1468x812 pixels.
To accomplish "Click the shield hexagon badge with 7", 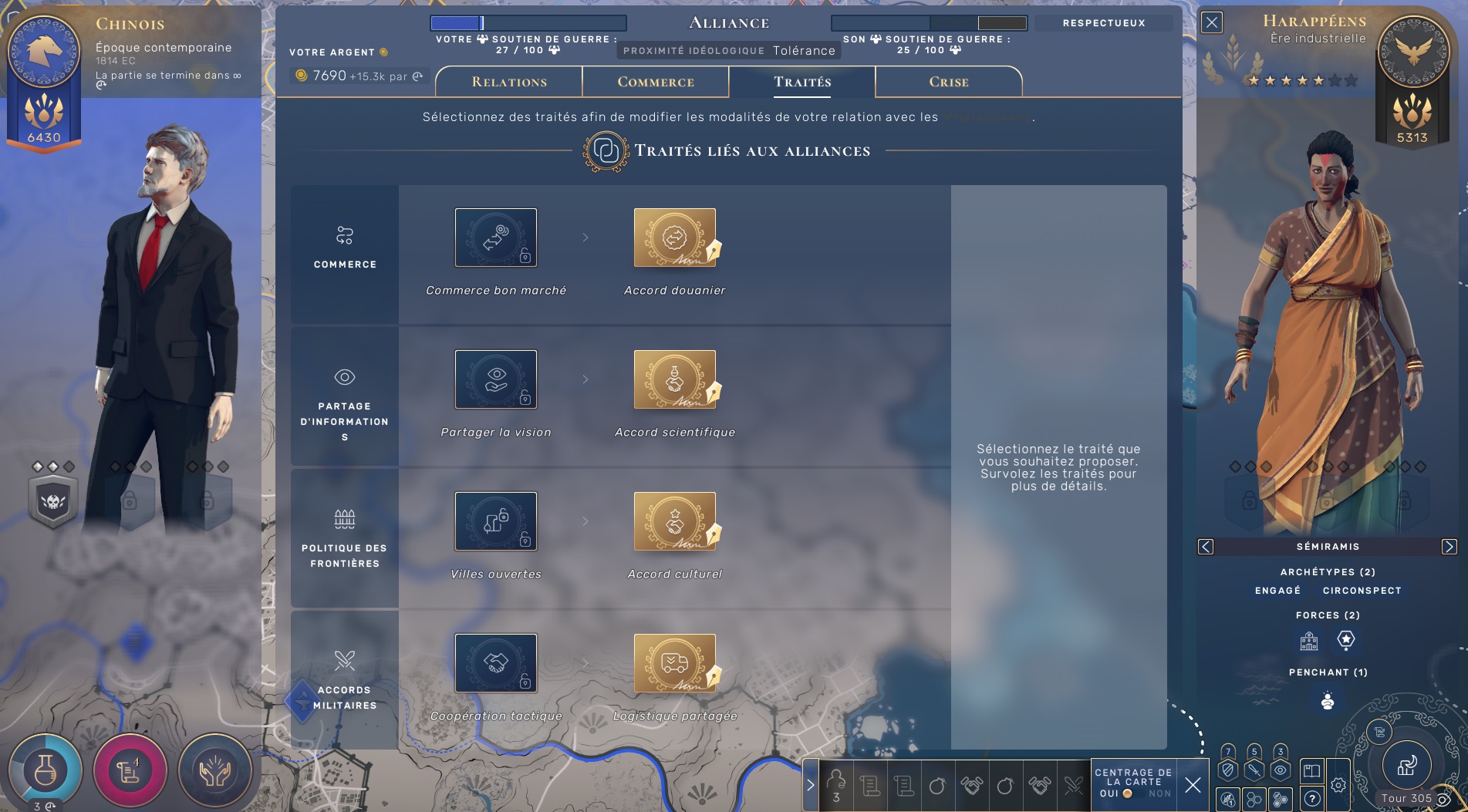I will click(x=1228, y=769).
